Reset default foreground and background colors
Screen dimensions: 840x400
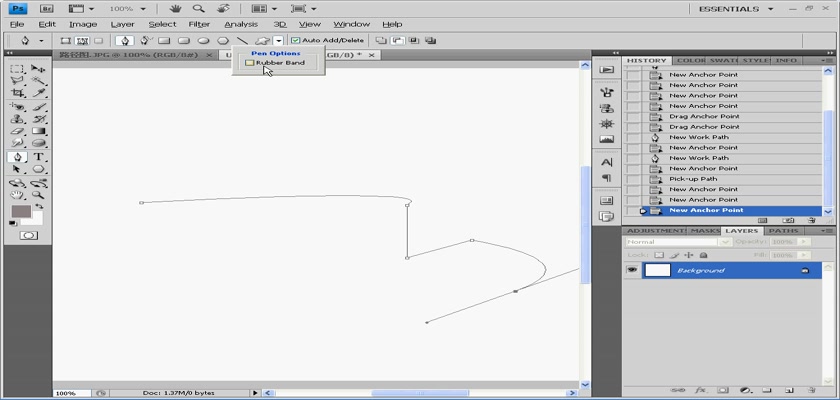tap(13, 223)
